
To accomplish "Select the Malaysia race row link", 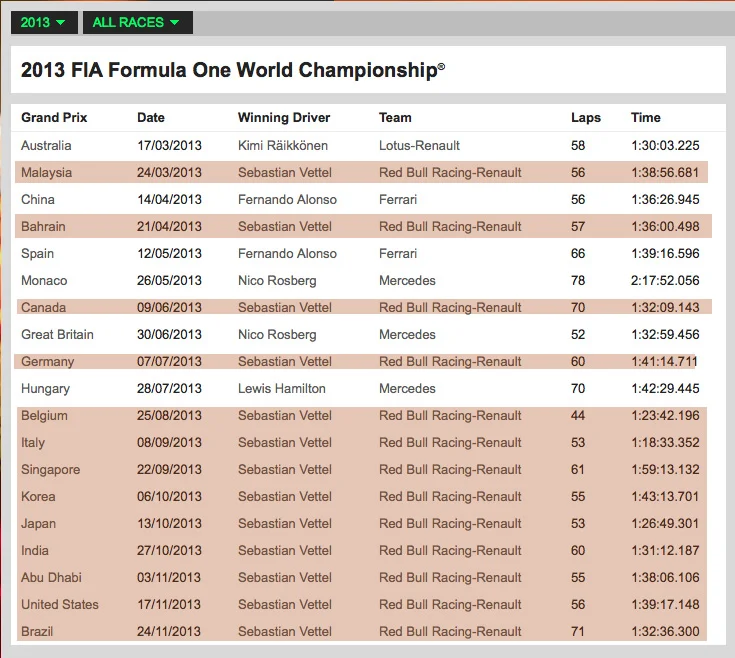I will pyautogui.click(x=46, y=173).
